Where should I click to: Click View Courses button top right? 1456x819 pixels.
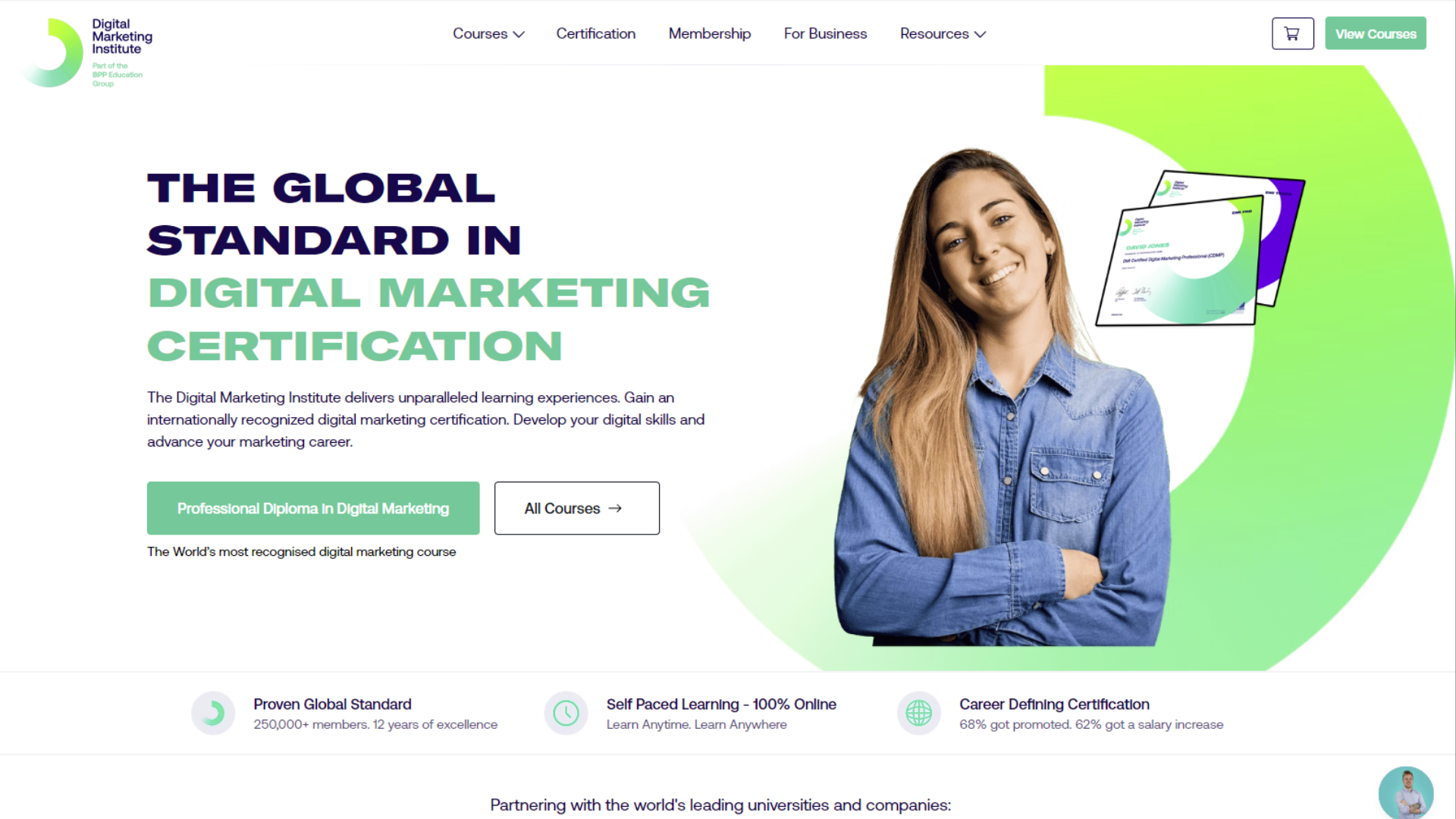1376,33
